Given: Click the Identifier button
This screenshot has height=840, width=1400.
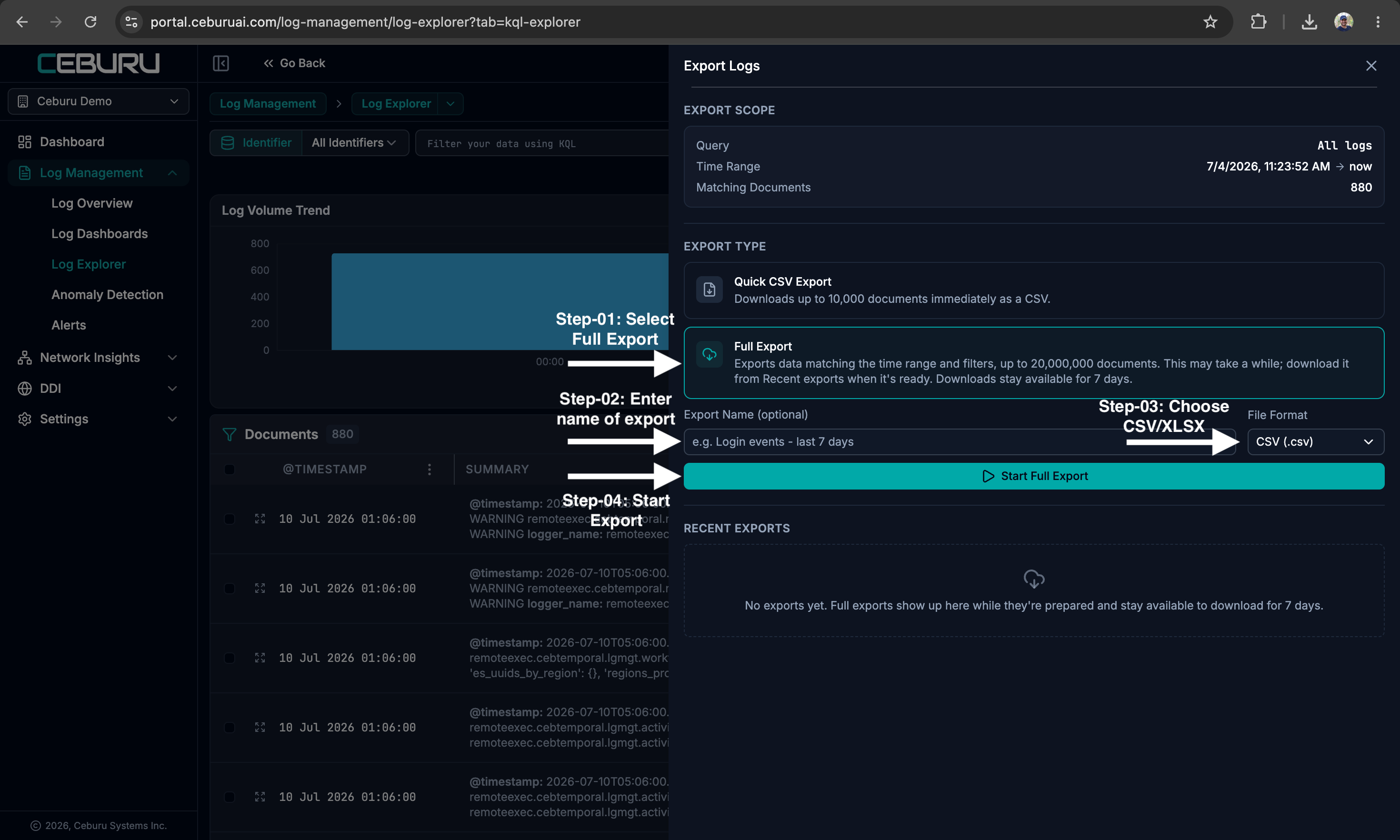Looking at the screenshot, I should (x=256, y=143).
